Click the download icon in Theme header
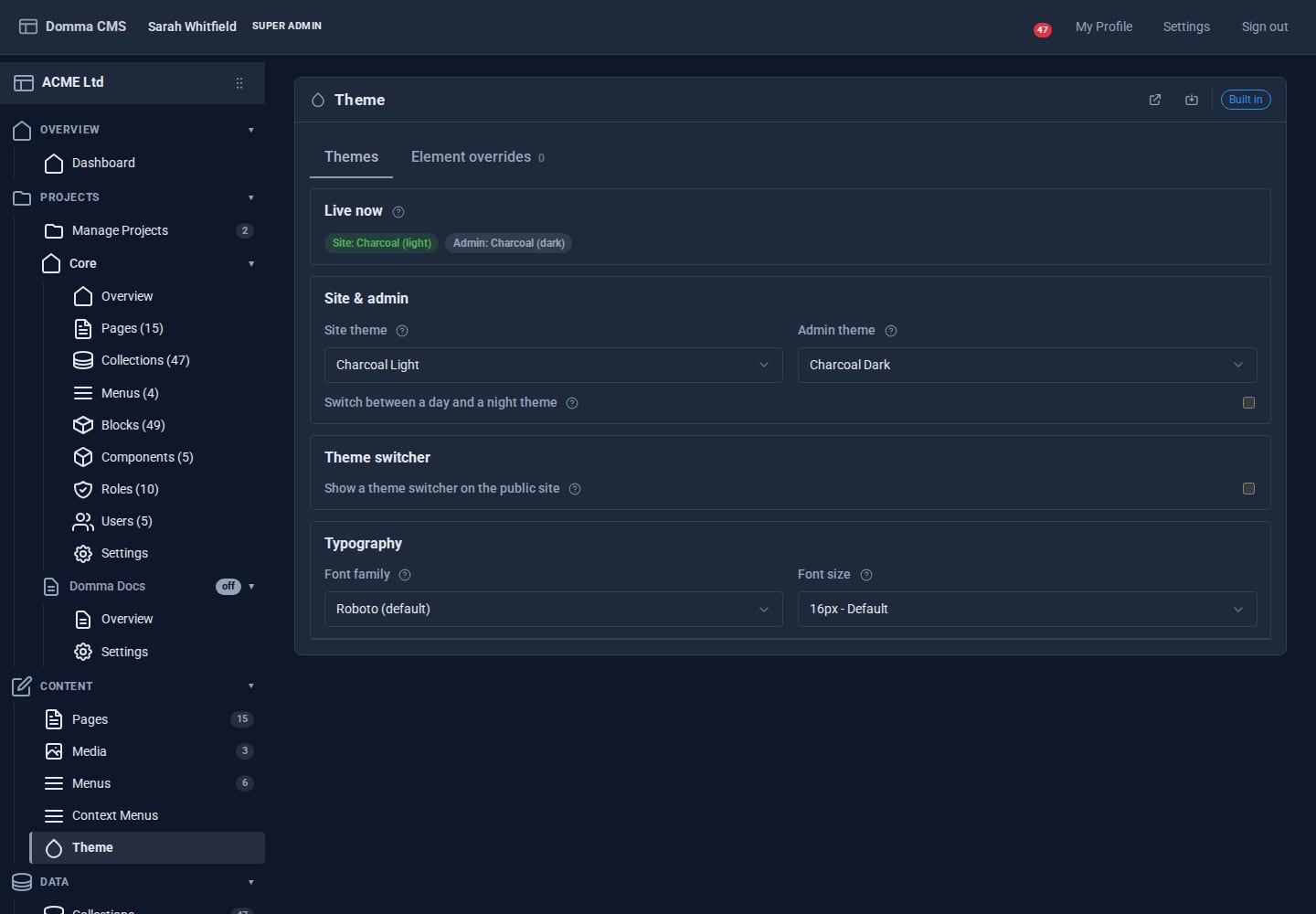 tap(1192, 100)
